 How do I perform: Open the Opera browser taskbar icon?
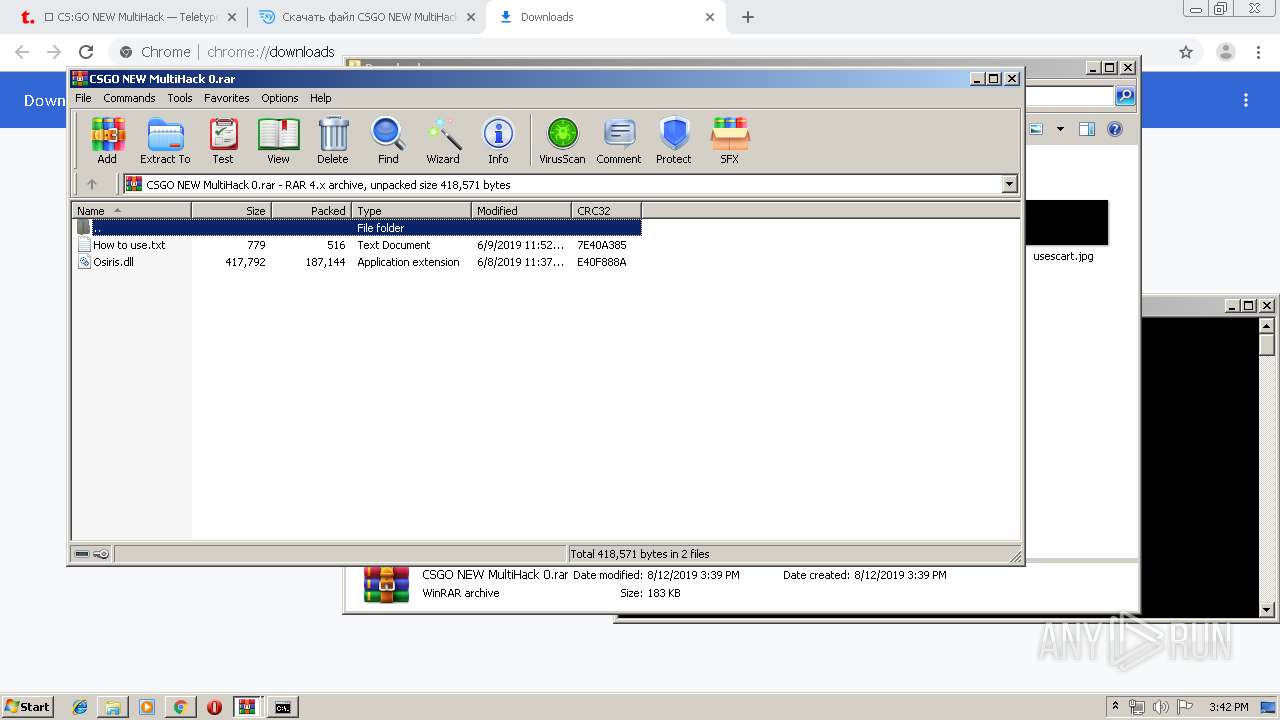click(x=214, y=707)
